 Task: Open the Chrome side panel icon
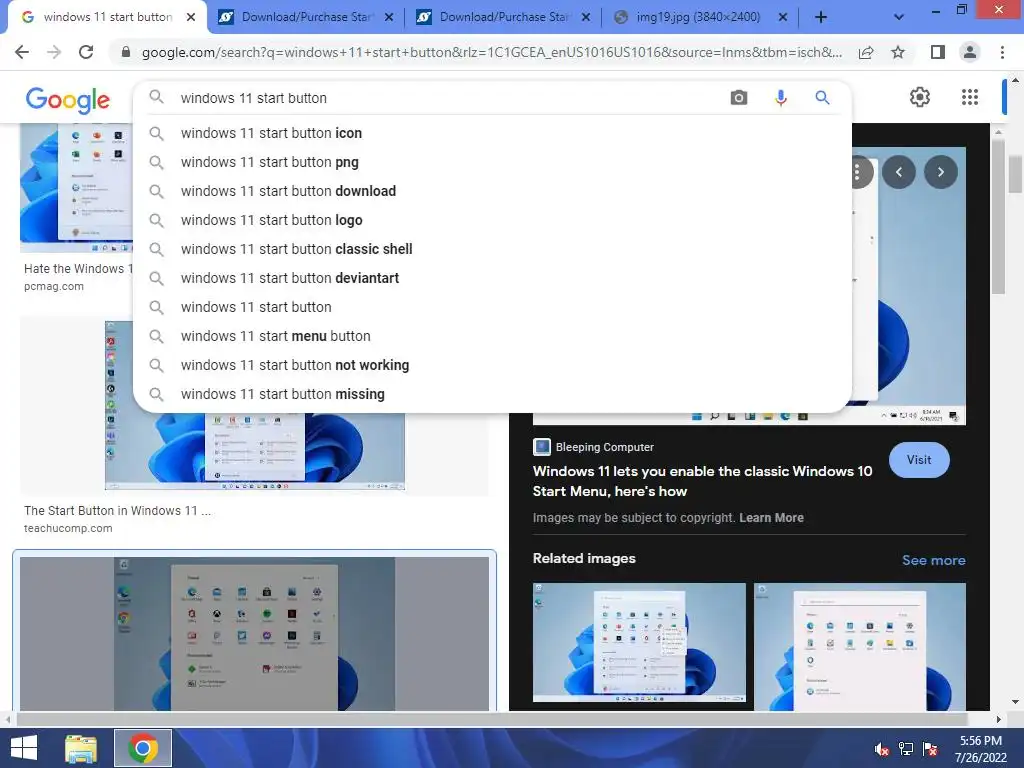tap(938, 52)
